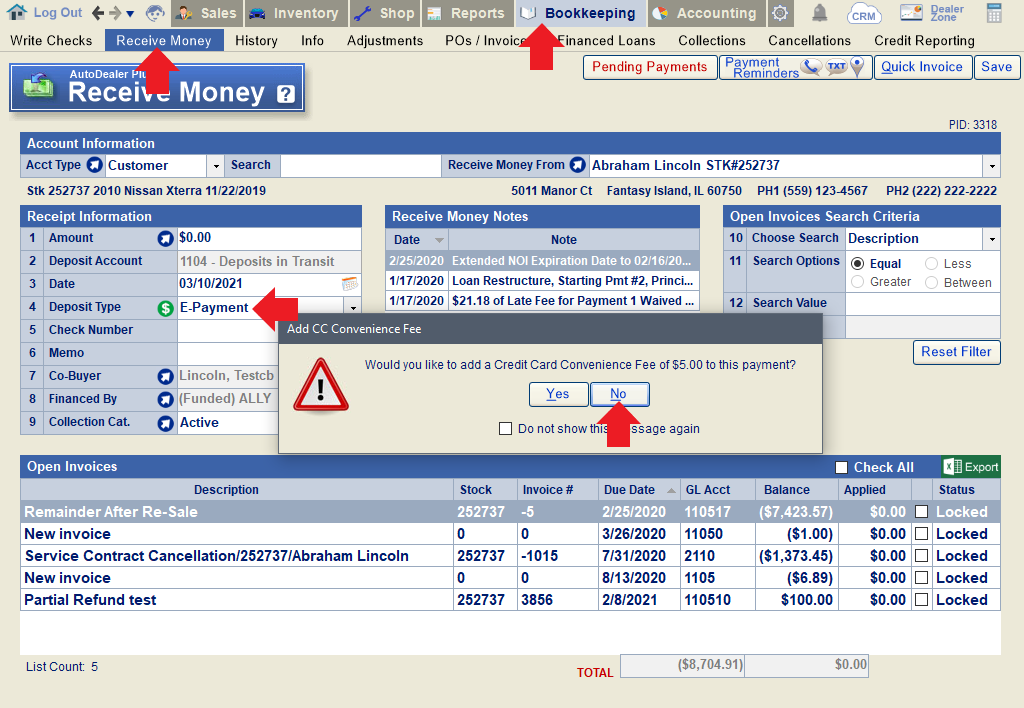This screenshot has width=1024, height=708.
Task: Select the 'Extended NOI Expiration Date' note
Action: (x=571, y=261)
